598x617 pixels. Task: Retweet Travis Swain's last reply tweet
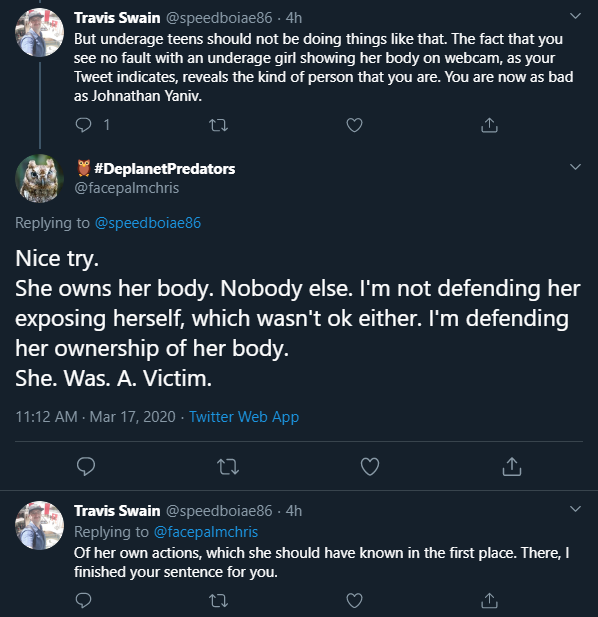[x=218, y=600]
